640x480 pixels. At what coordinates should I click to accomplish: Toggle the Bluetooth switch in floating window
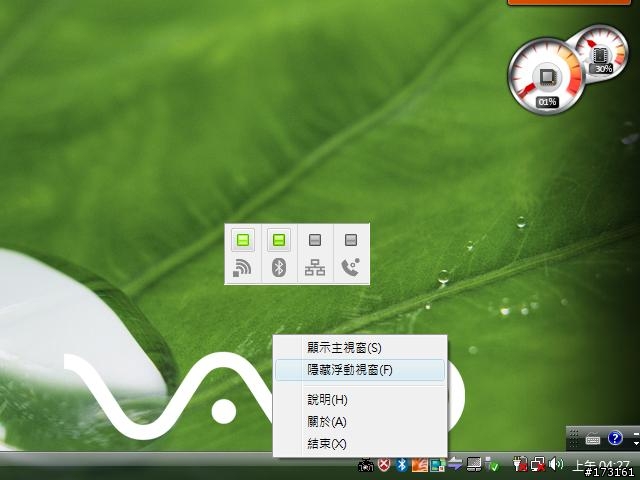279,240
